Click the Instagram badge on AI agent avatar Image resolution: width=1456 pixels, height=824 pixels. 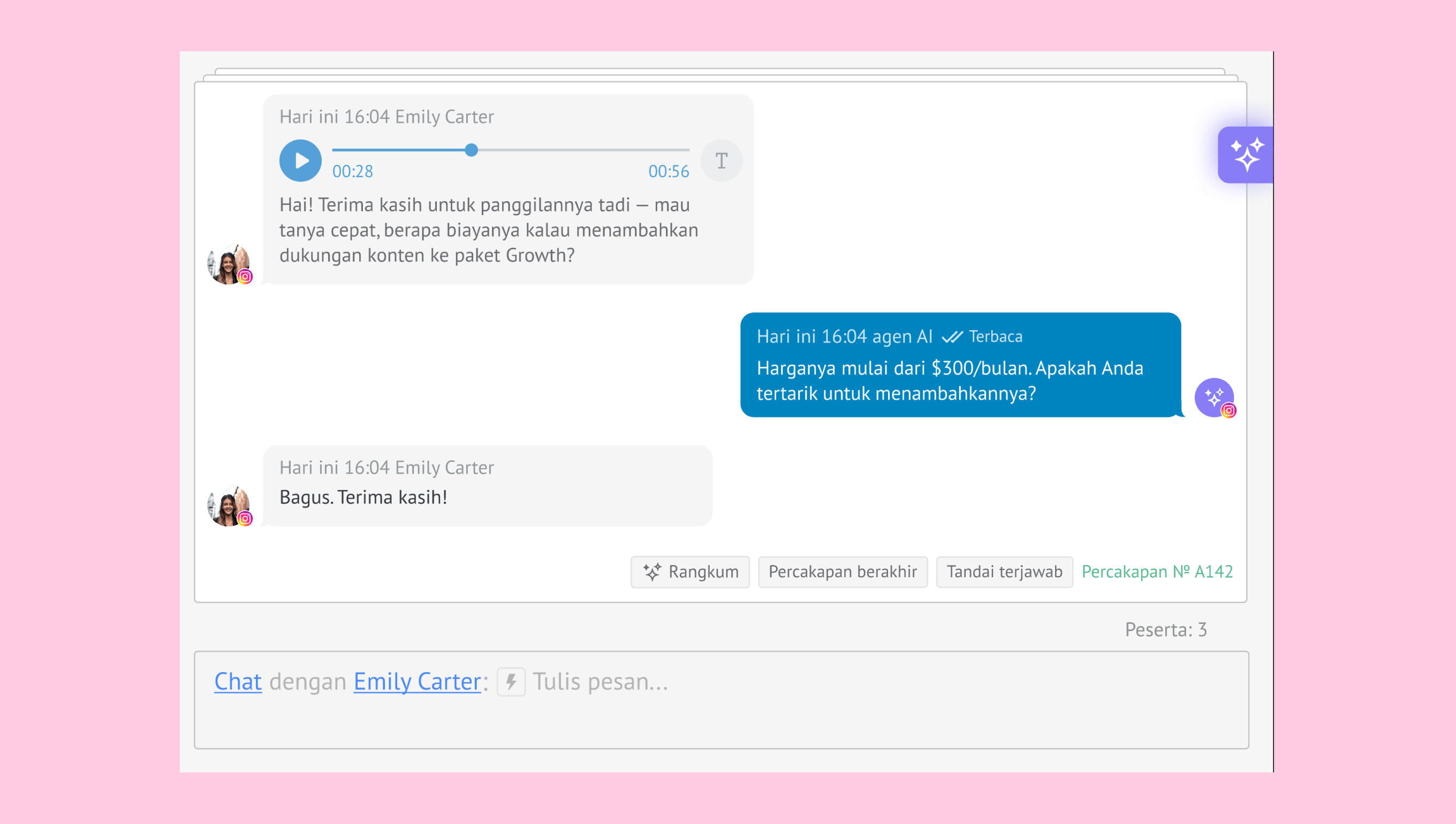[1228, 411]
